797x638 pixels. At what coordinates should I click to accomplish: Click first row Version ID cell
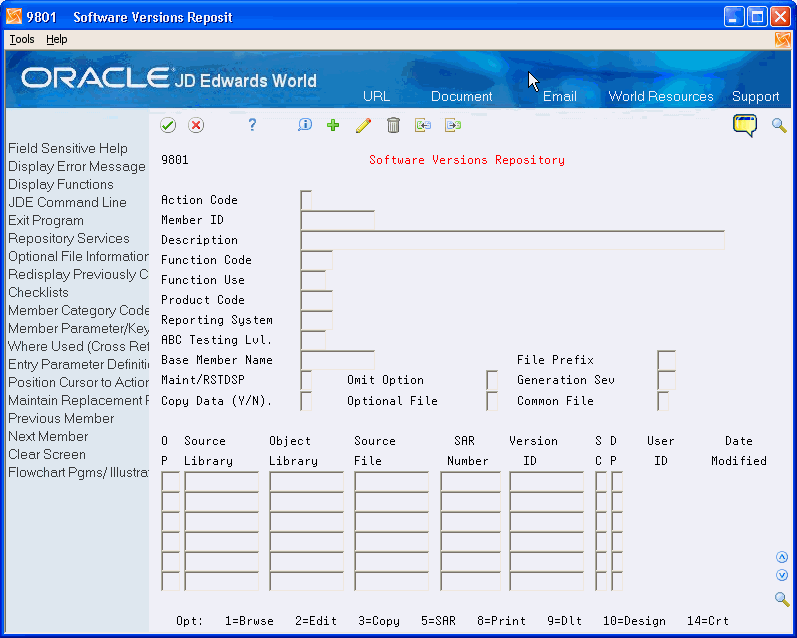546,481
